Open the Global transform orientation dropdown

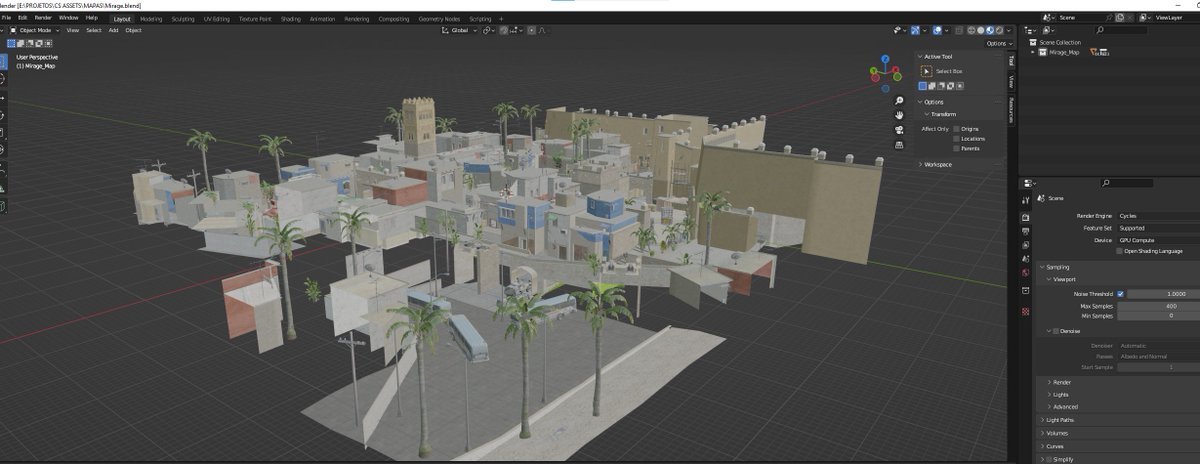pos(459,30)
